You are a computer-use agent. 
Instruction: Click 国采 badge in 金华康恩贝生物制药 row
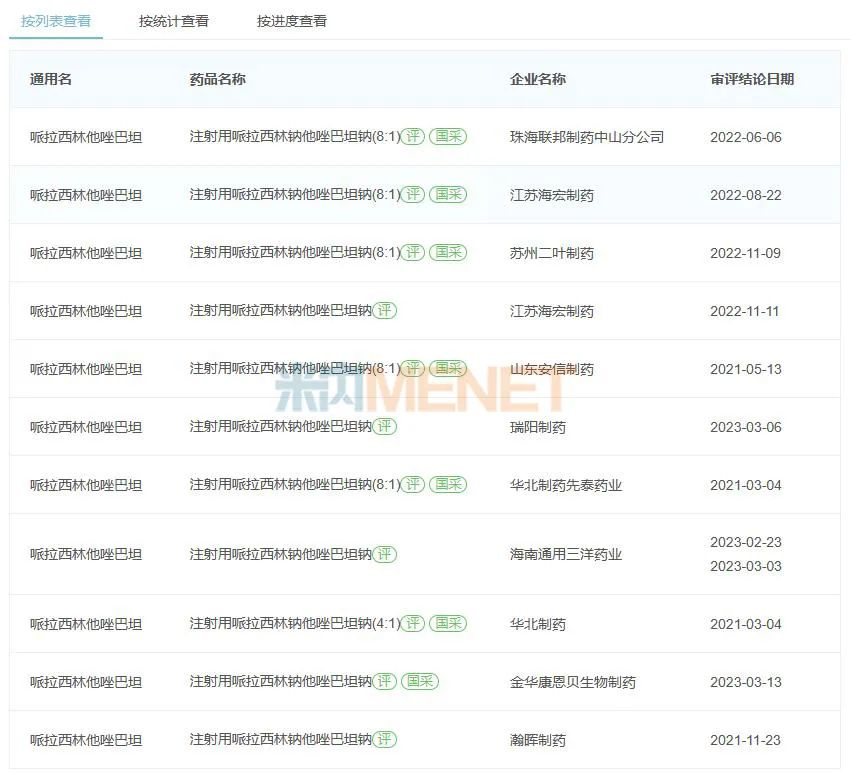(x=420, y=681)
